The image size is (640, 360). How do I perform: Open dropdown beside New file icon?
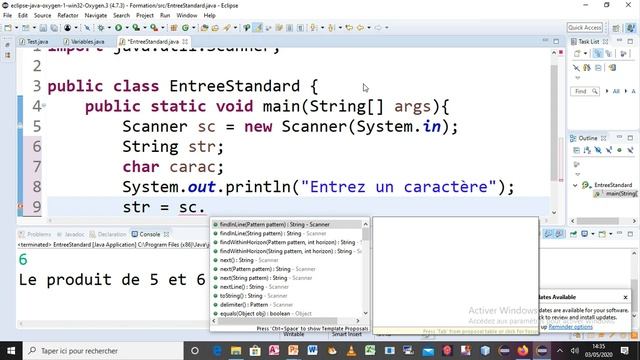click(x=16, y=28)
